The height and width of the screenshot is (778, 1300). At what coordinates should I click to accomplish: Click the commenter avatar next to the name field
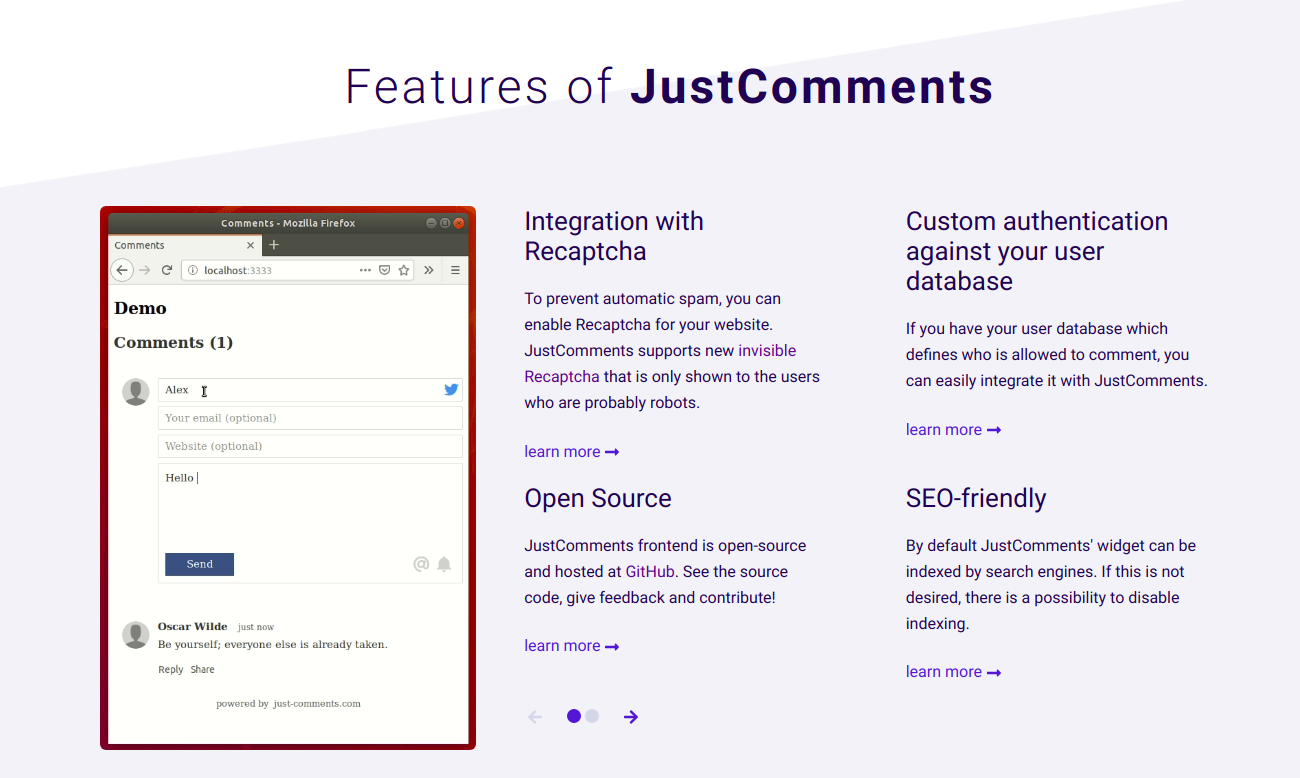(136, 392)
